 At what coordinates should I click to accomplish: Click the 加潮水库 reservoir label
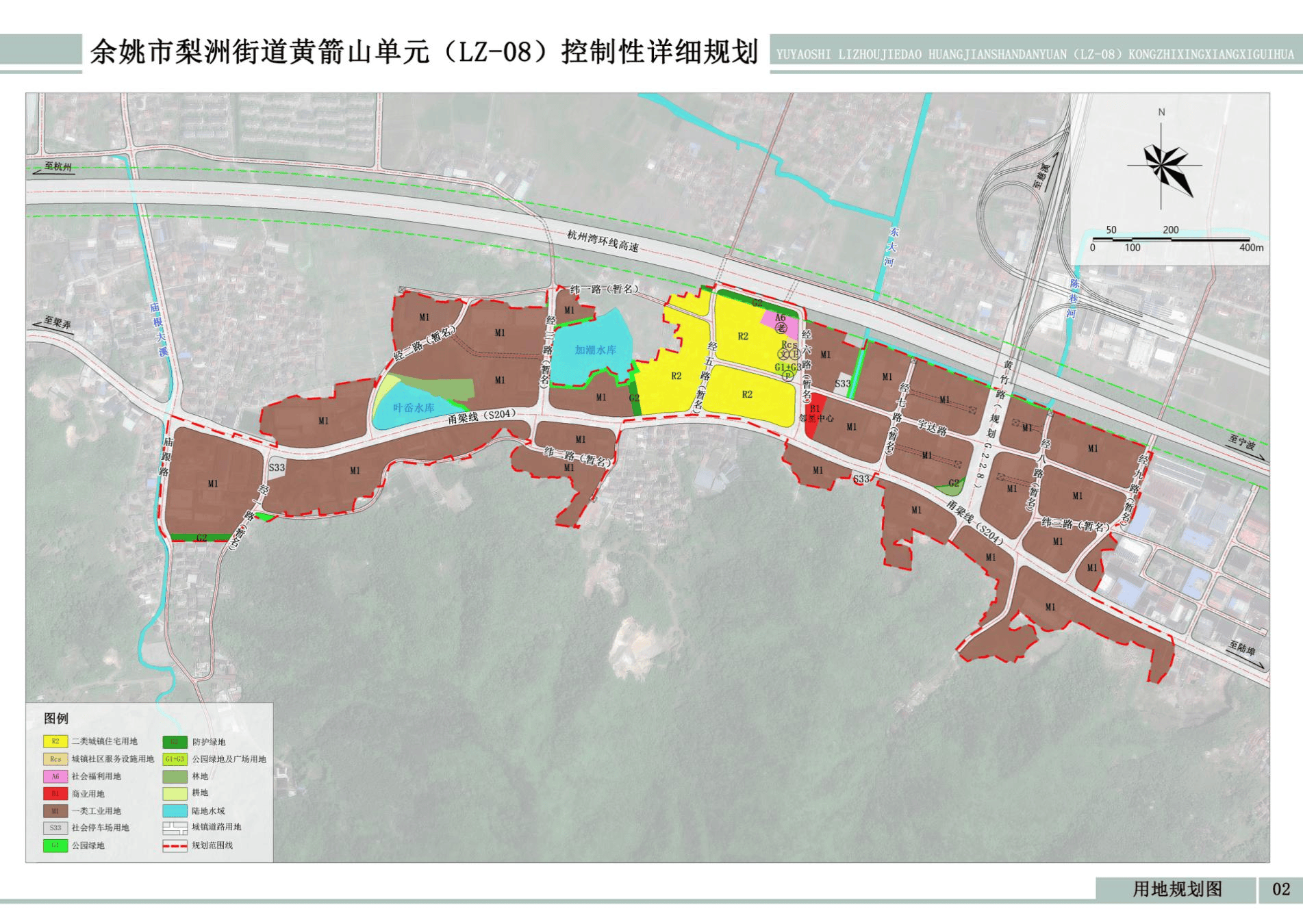pyautogui.click(x=596, y=350)
